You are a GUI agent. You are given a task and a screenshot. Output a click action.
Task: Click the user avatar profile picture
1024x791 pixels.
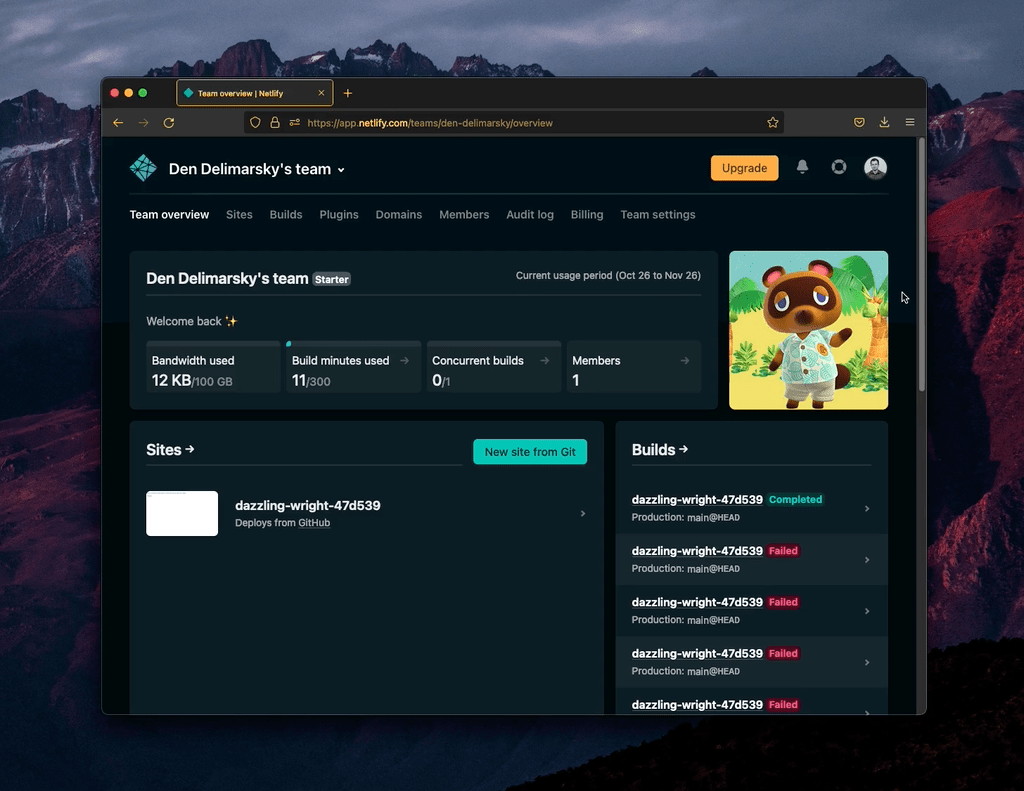[x=875, y=167]
